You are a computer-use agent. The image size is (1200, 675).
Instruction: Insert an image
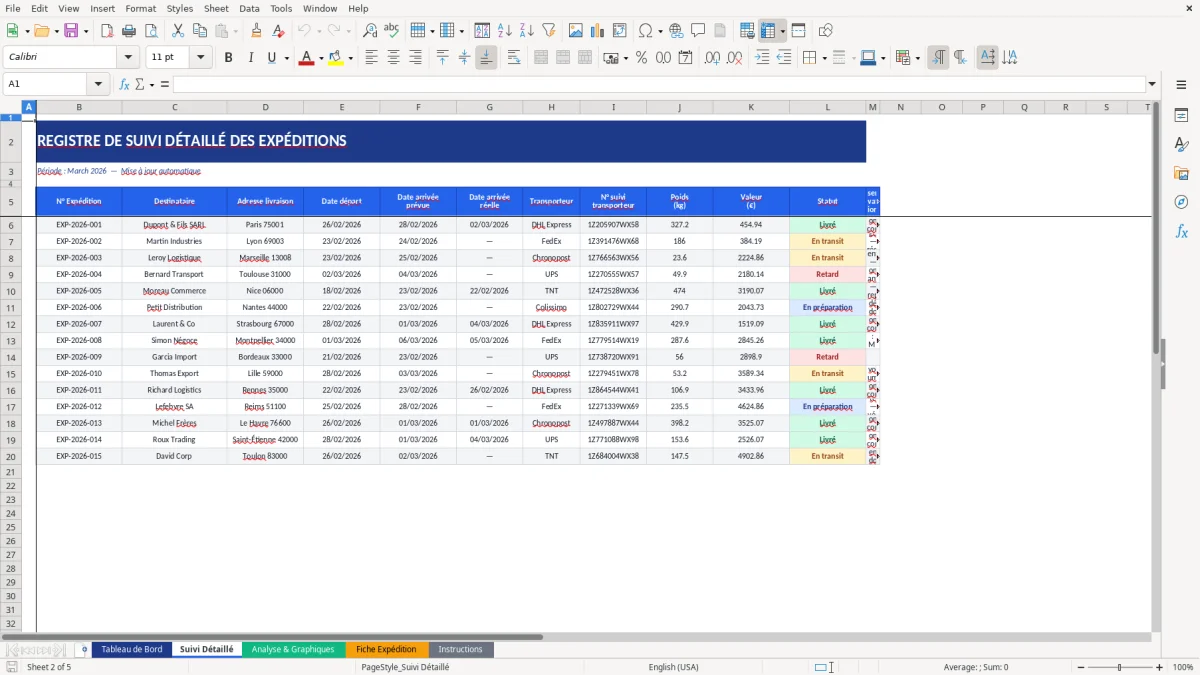[x=575, y=31]
